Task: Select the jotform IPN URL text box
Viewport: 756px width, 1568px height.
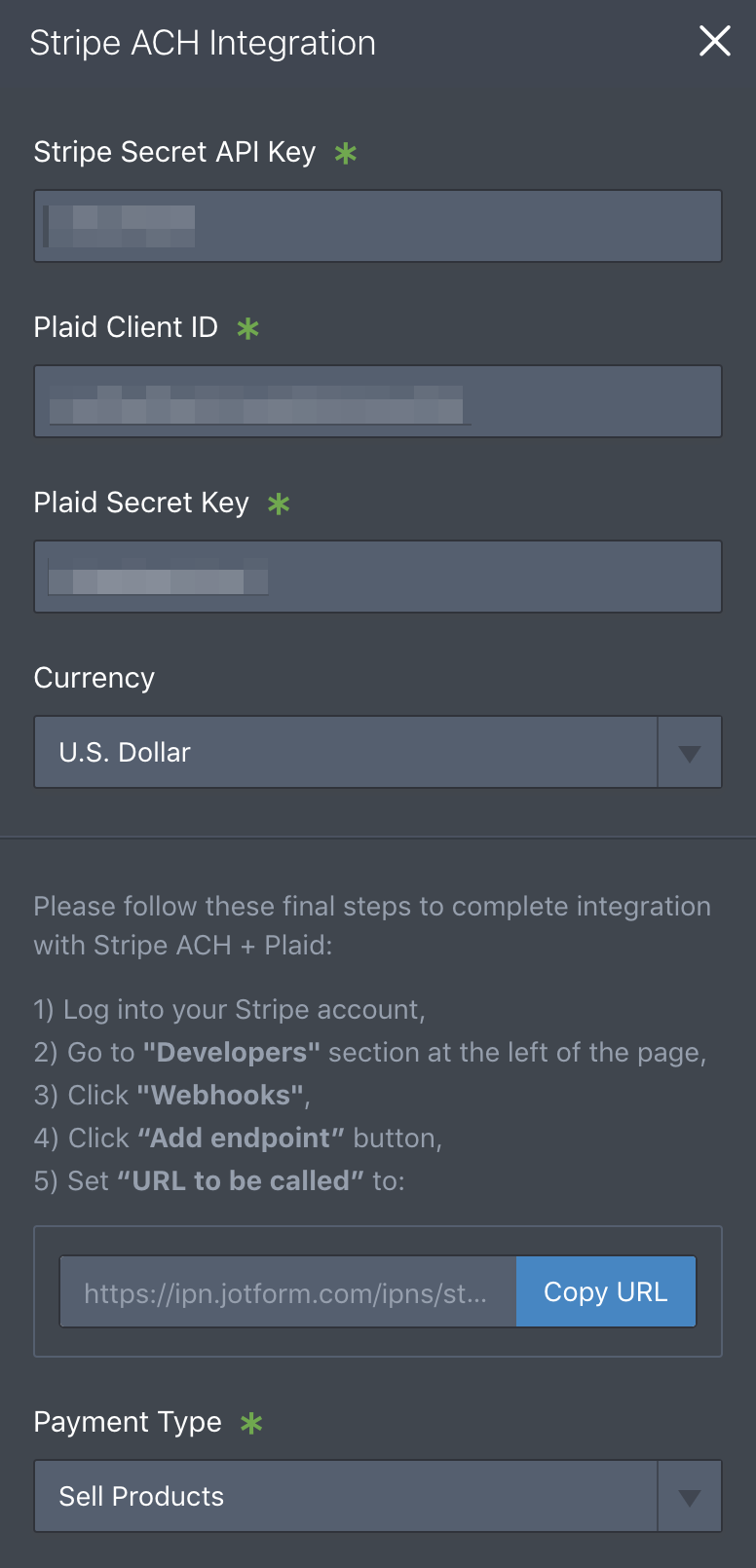Action: click(x=288, y=1291)
